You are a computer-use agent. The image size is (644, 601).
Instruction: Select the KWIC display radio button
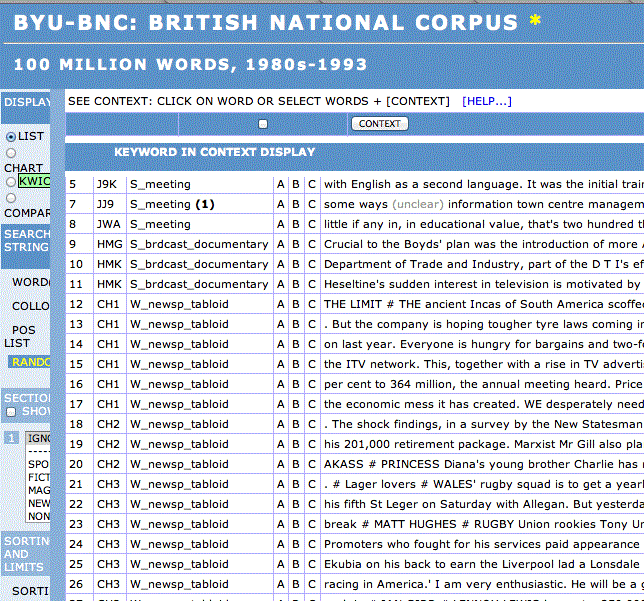(x=11, y=182)
